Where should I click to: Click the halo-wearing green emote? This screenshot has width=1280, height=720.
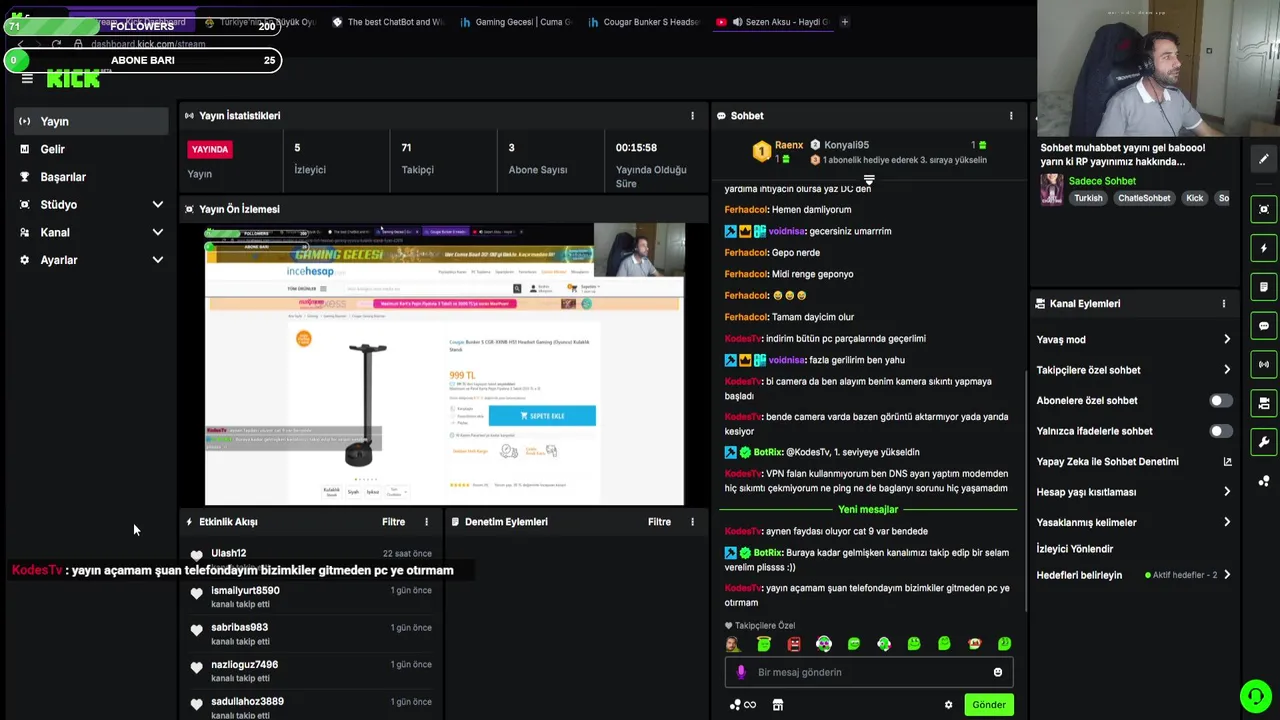coord(764,644)
